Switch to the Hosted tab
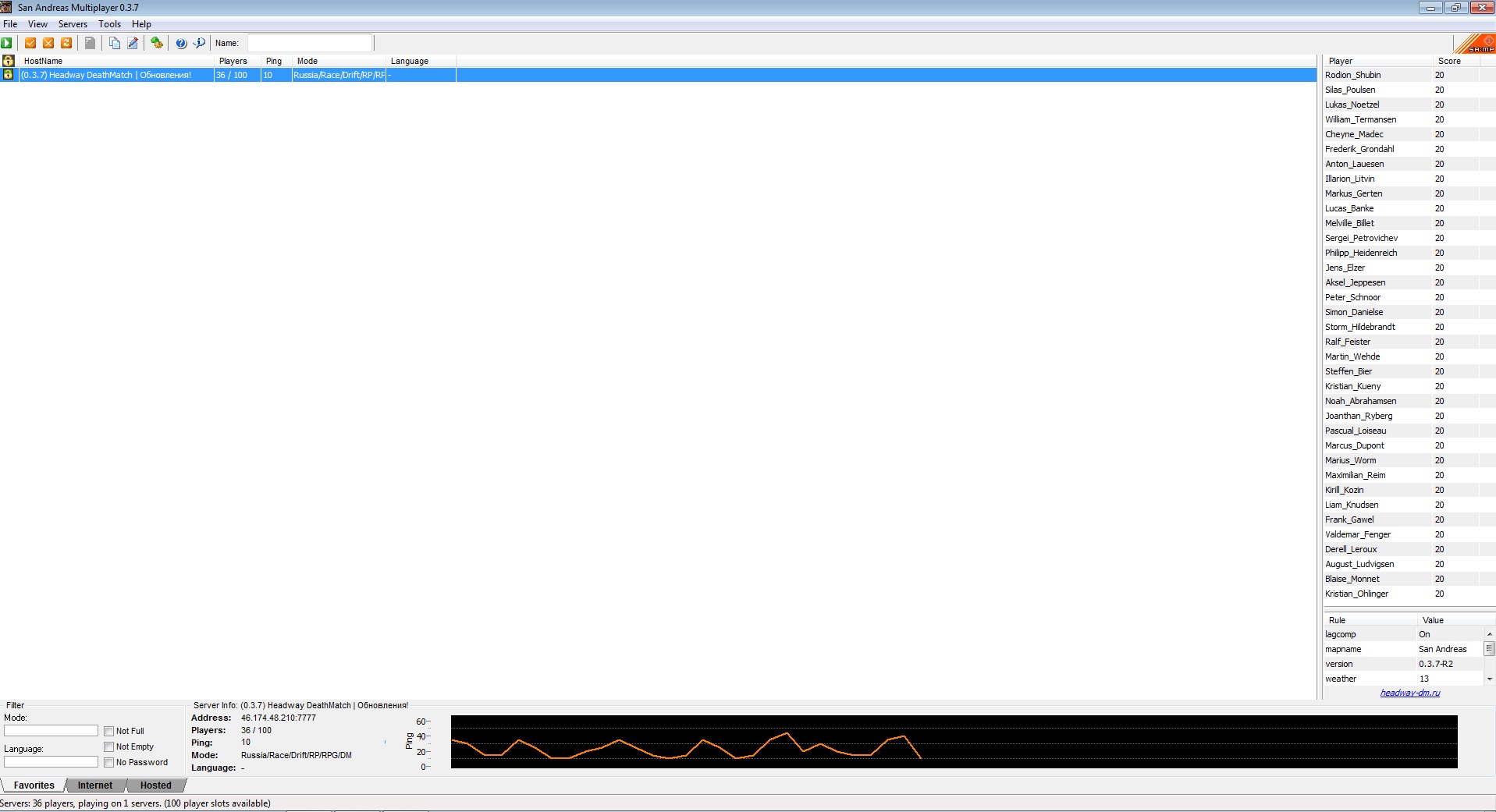The width and height of the screenshot is (1496, 812). coord(156,785)
